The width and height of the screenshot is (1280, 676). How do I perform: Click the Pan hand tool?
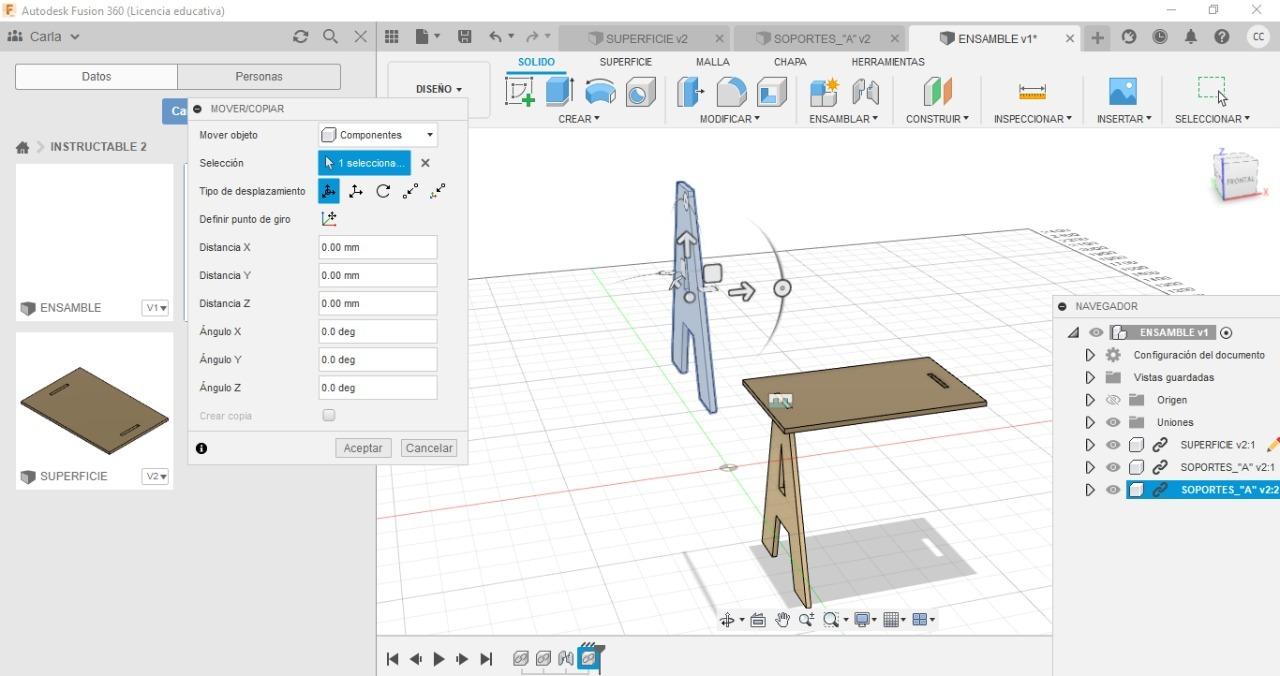782,620
